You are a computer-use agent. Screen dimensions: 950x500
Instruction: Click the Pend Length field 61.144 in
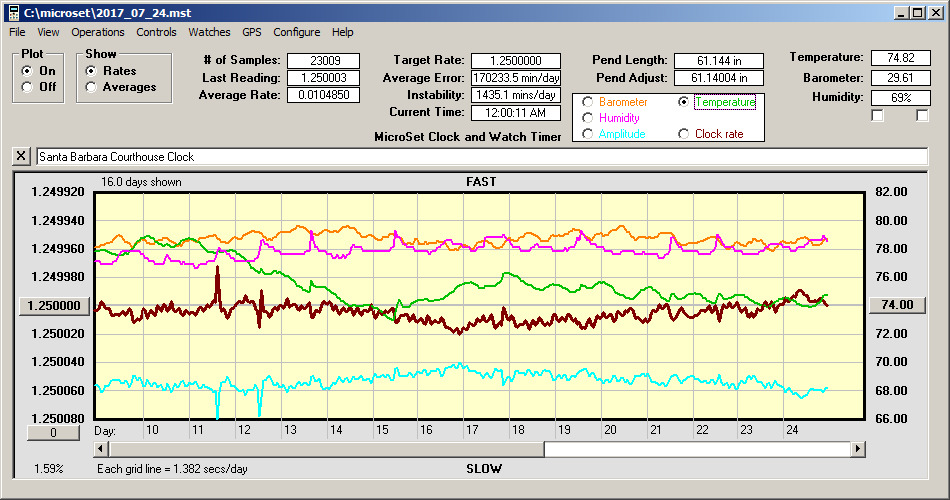point(719,61)
